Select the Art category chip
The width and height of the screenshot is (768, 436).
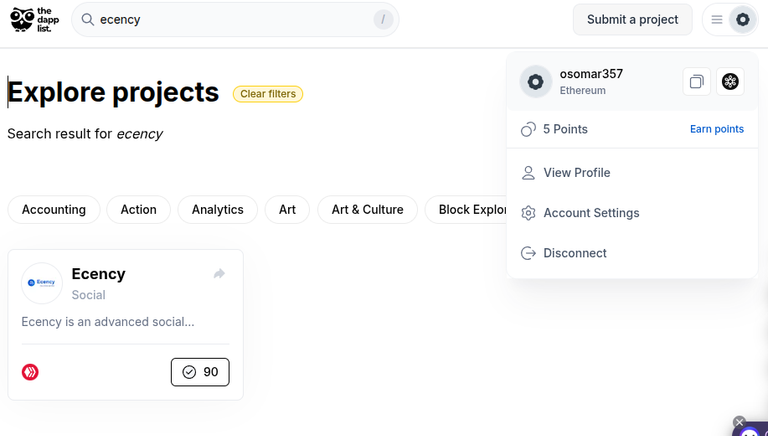287,210
